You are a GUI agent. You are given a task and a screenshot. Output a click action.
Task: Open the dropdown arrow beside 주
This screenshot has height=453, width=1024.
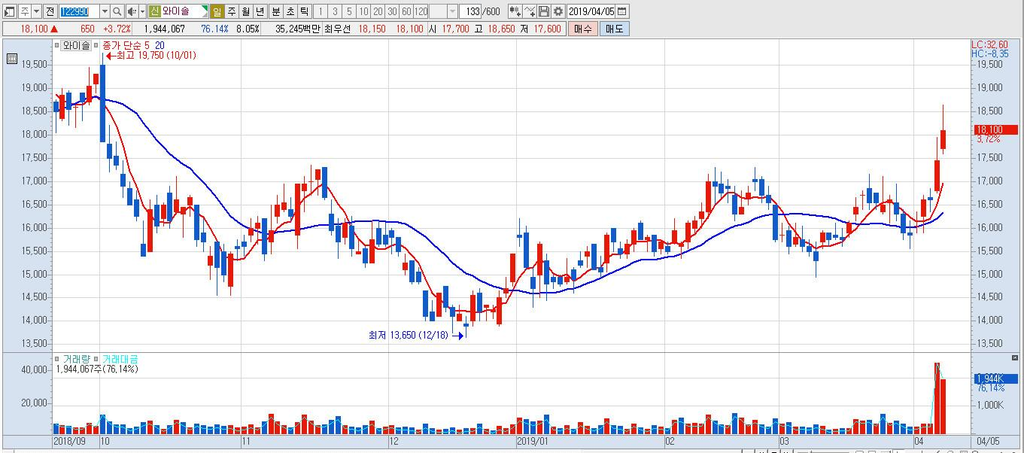(x=36, y=12)
